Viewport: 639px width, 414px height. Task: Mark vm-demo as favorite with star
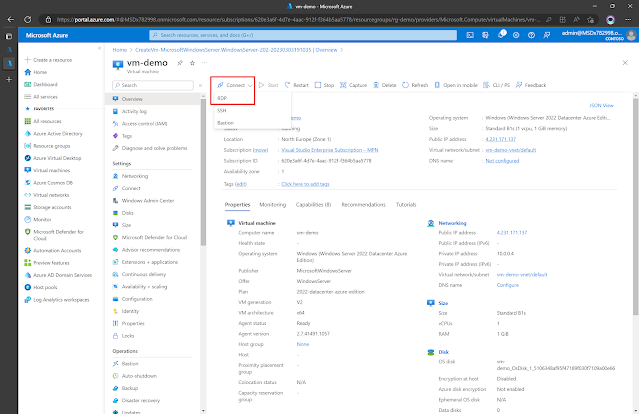[192, 63]
